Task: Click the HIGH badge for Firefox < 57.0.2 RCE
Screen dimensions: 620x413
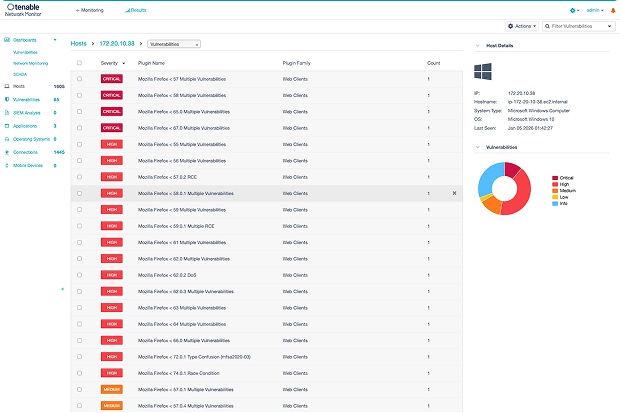Action: click(x=112, y=177)
